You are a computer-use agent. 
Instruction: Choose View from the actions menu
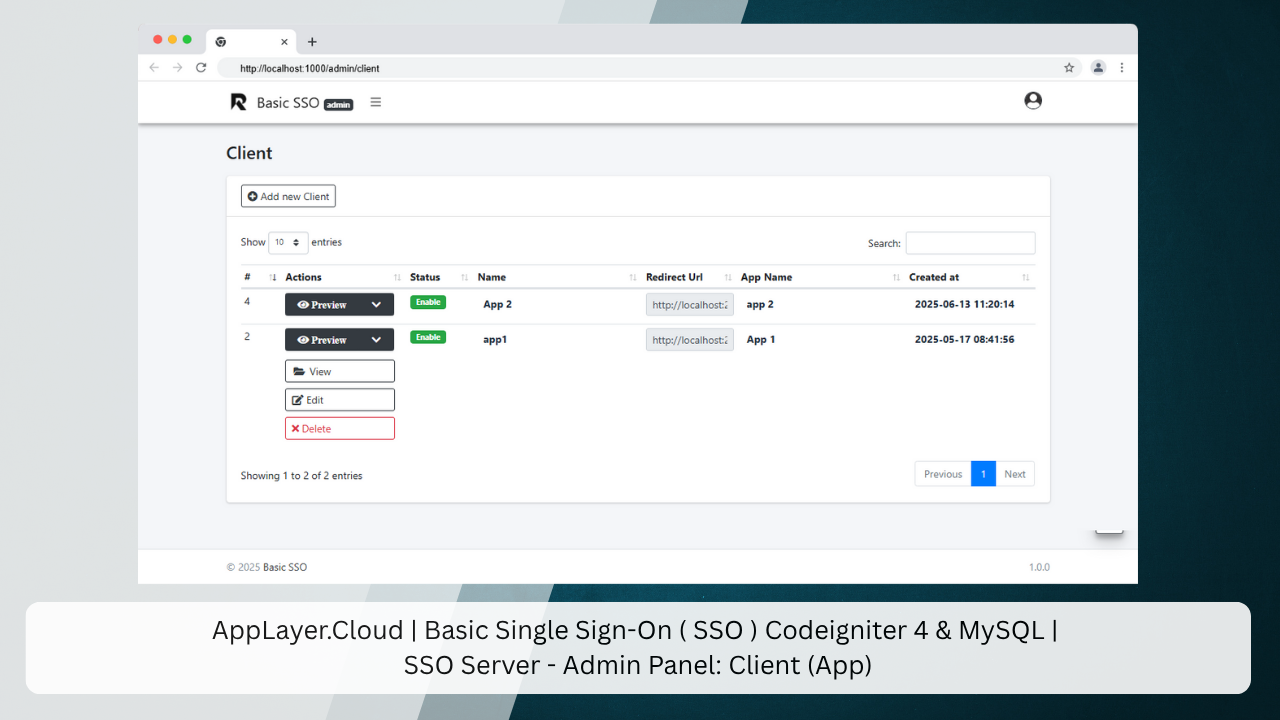coord(340,371)
